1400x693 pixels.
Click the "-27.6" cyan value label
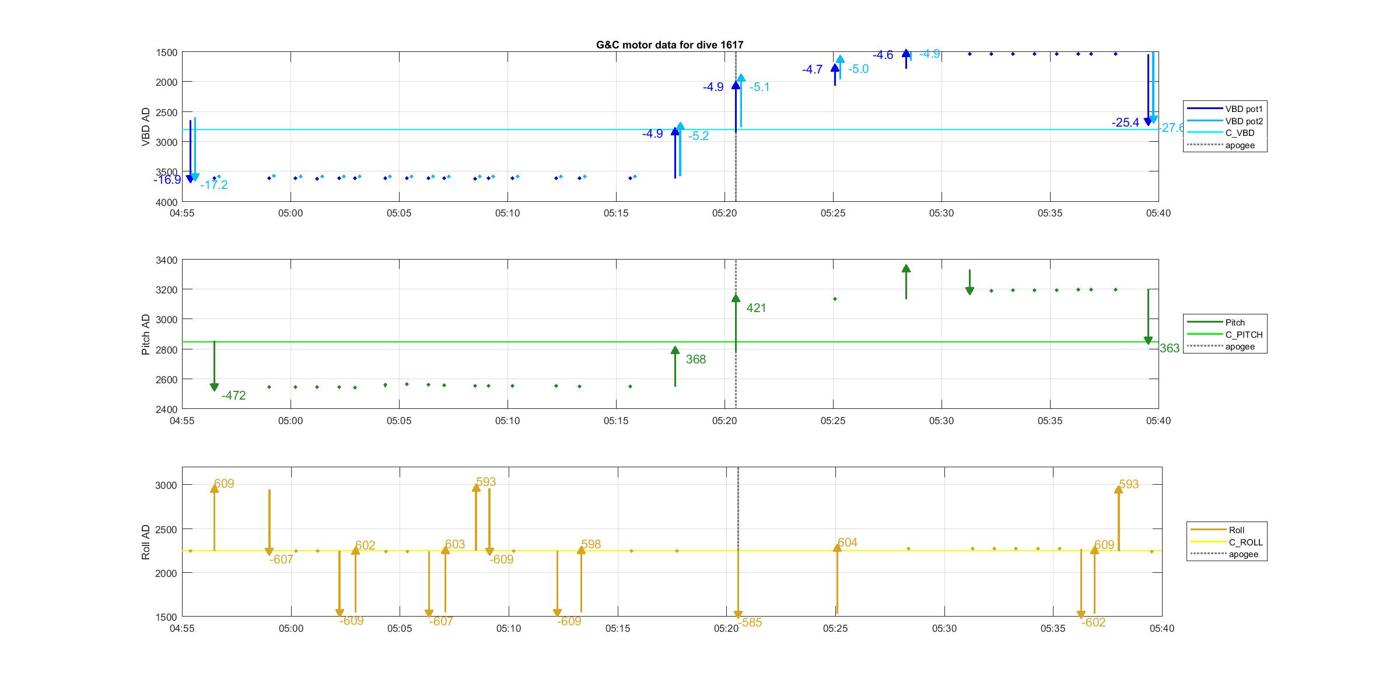point(1170,128)
